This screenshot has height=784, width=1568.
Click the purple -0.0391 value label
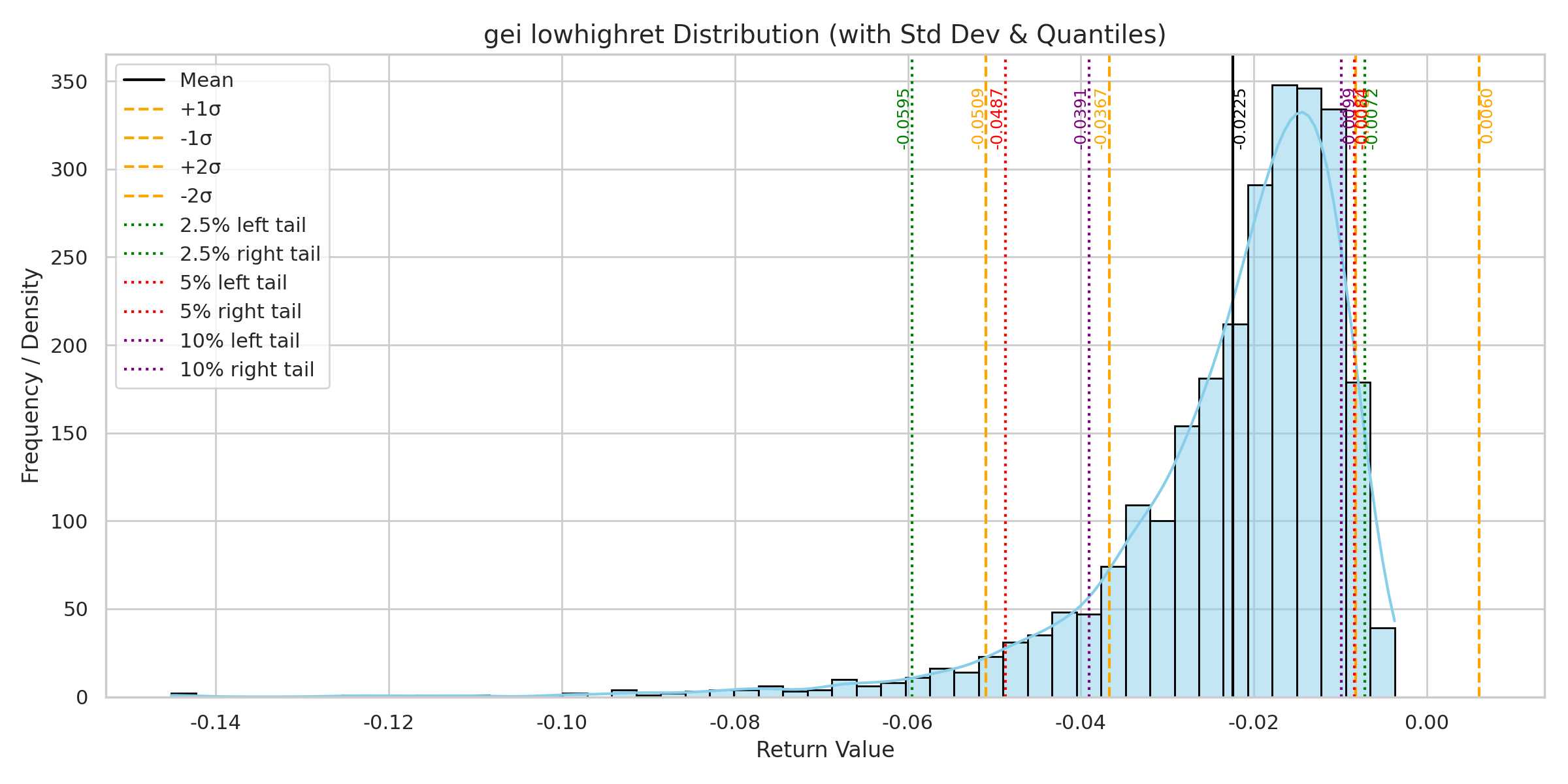click(1081, 119)
